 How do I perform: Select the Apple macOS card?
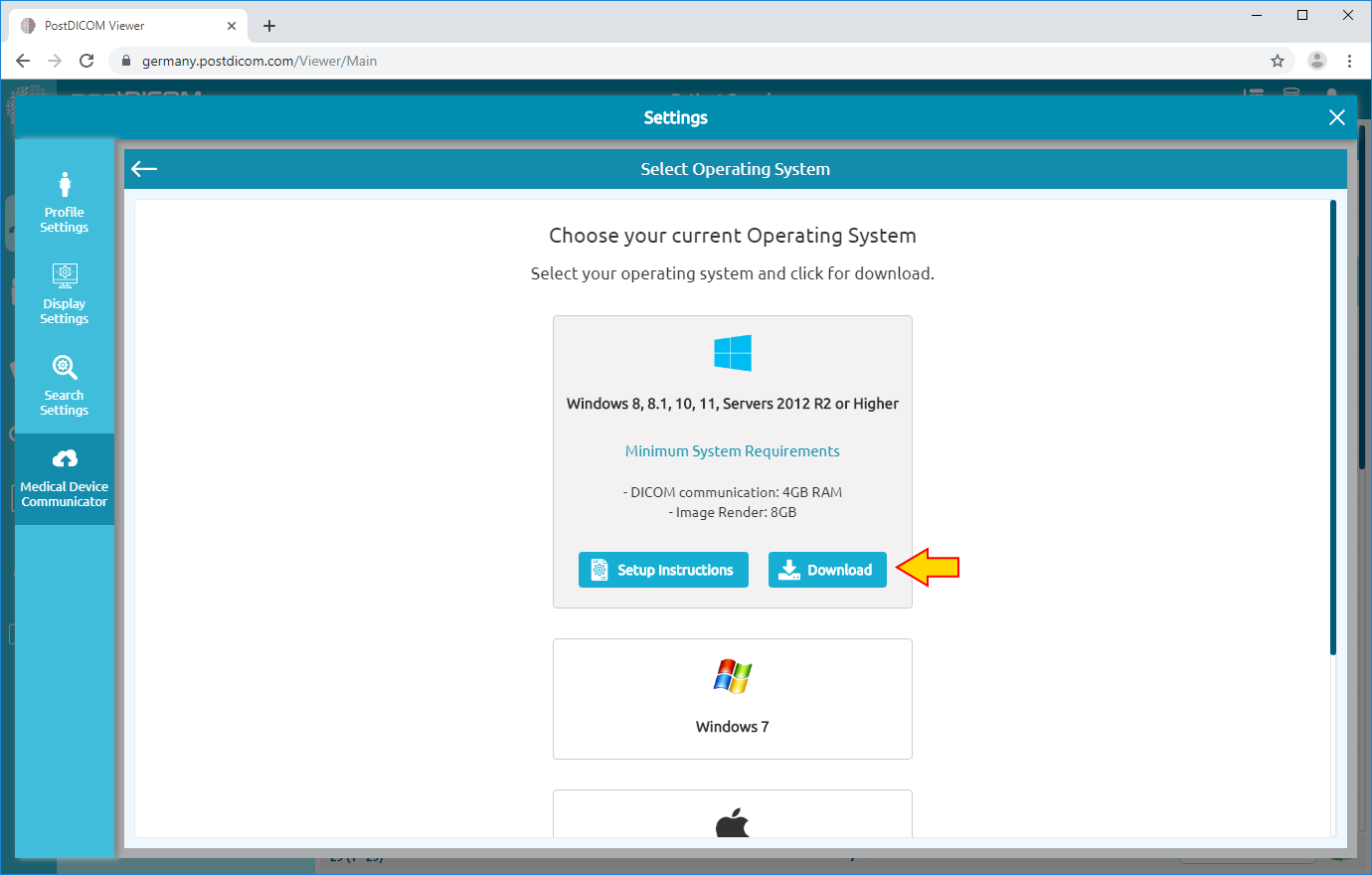(733, 813)
